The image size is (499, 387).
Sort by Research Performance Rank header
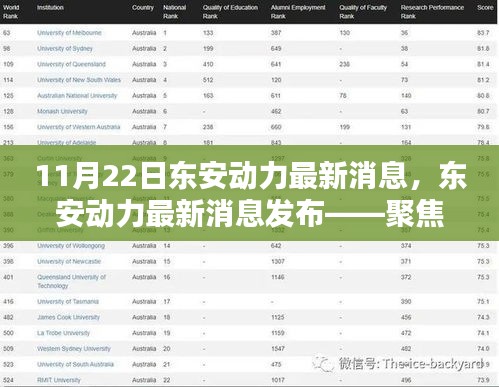[x=432, y=12]
